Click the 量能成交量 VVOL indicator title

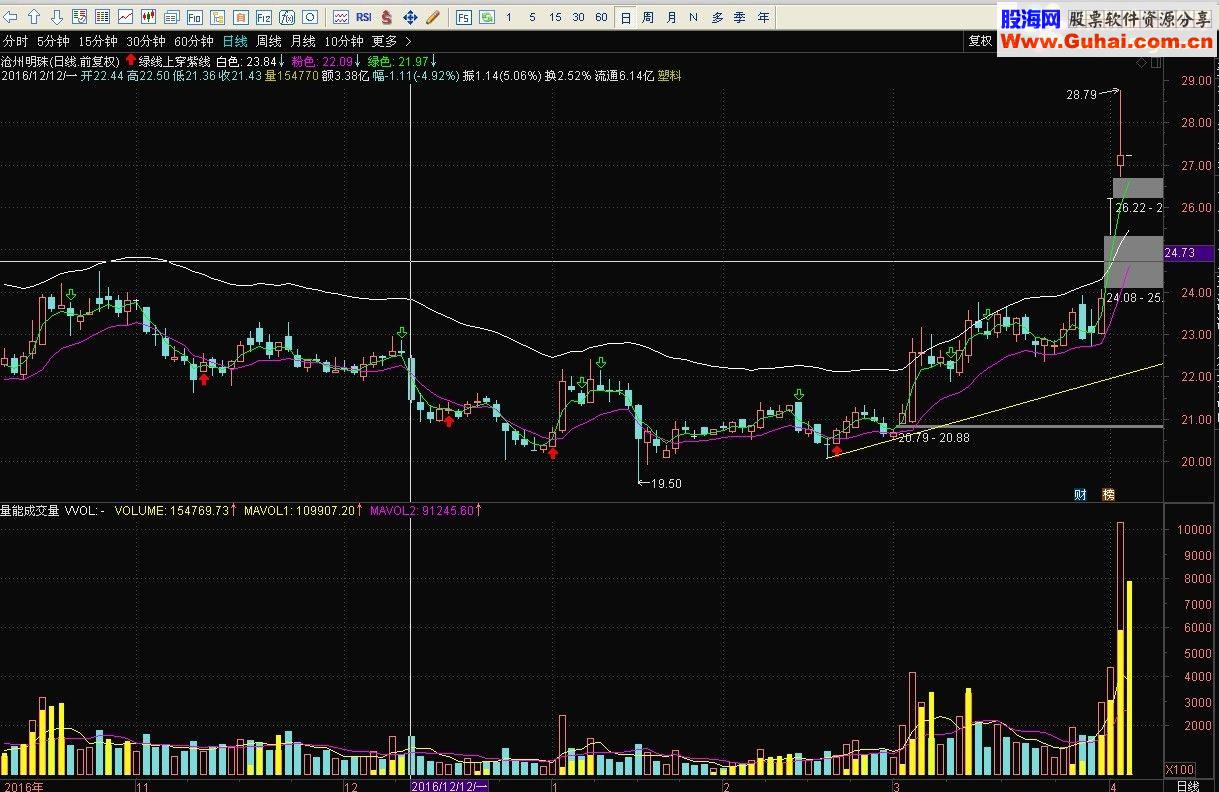[x=52, y=510]
